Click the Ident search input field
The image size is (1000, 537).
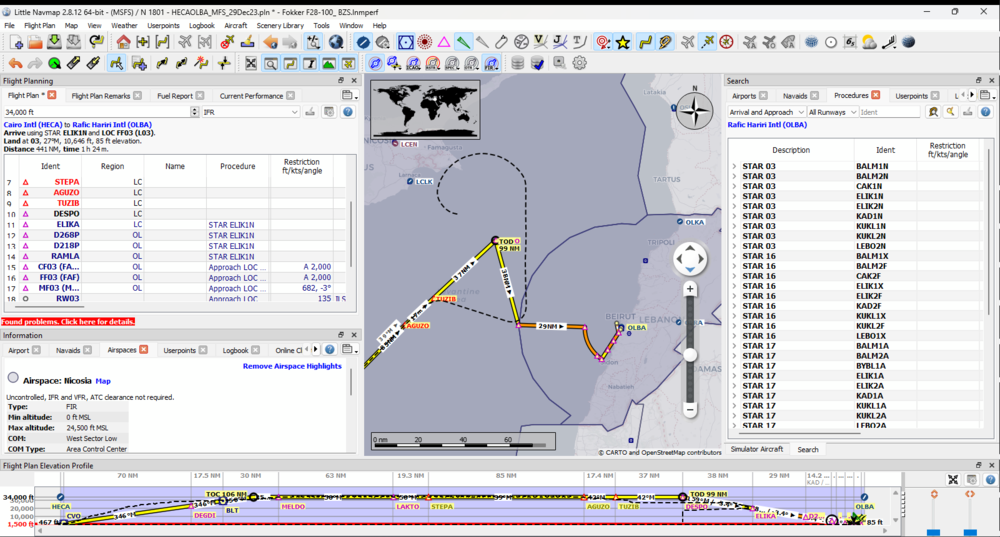889,112
